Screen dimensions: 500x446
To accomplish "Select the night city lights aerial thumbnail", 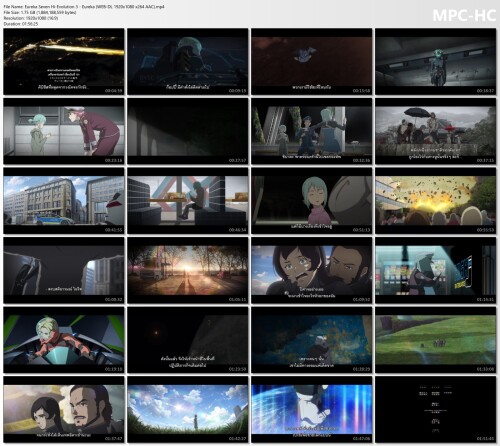I will (x=64, y=62).
